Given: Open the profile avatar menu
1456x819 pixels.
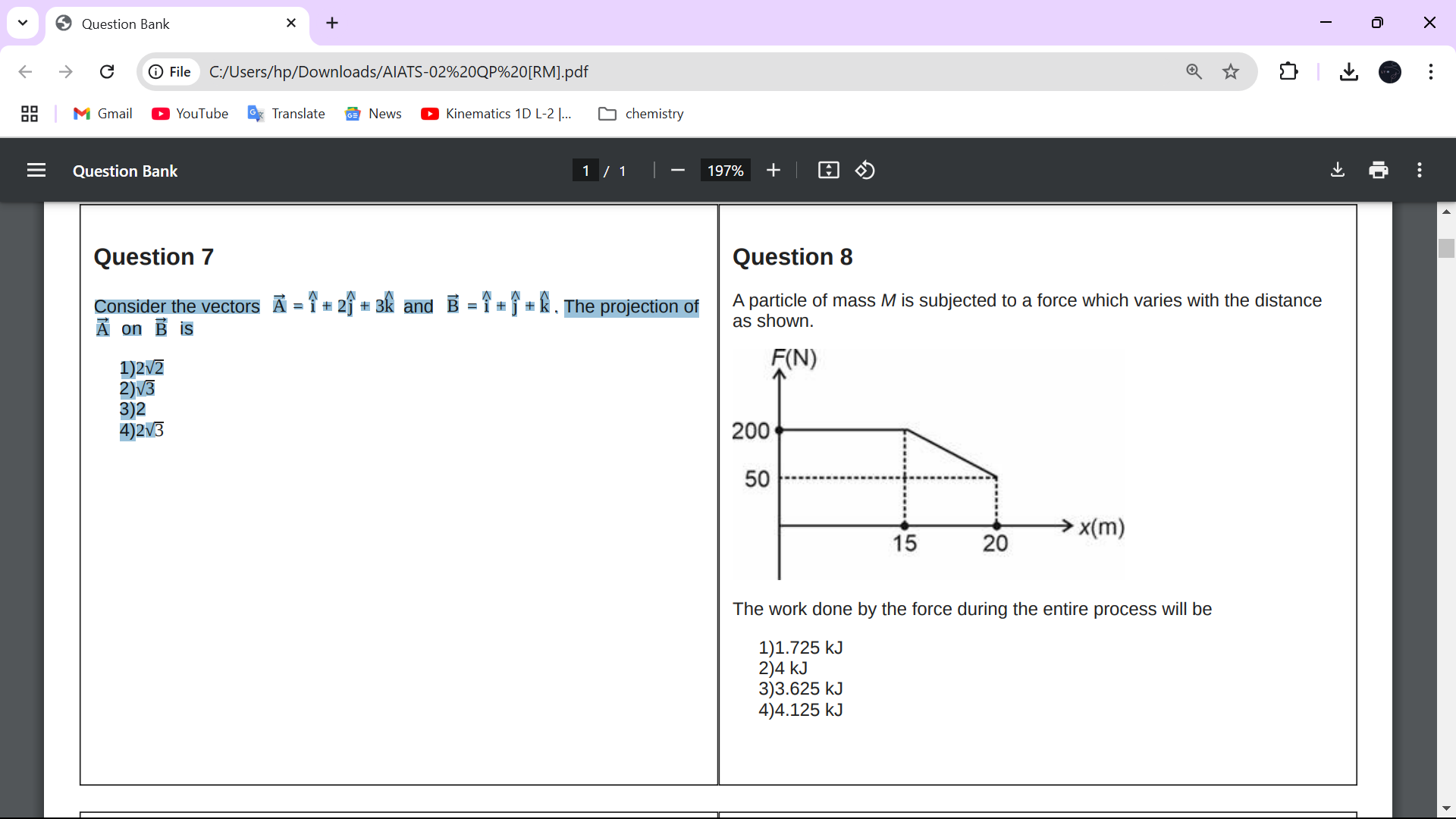Looking at the screenshot, I should click(x=1390, y=71).
